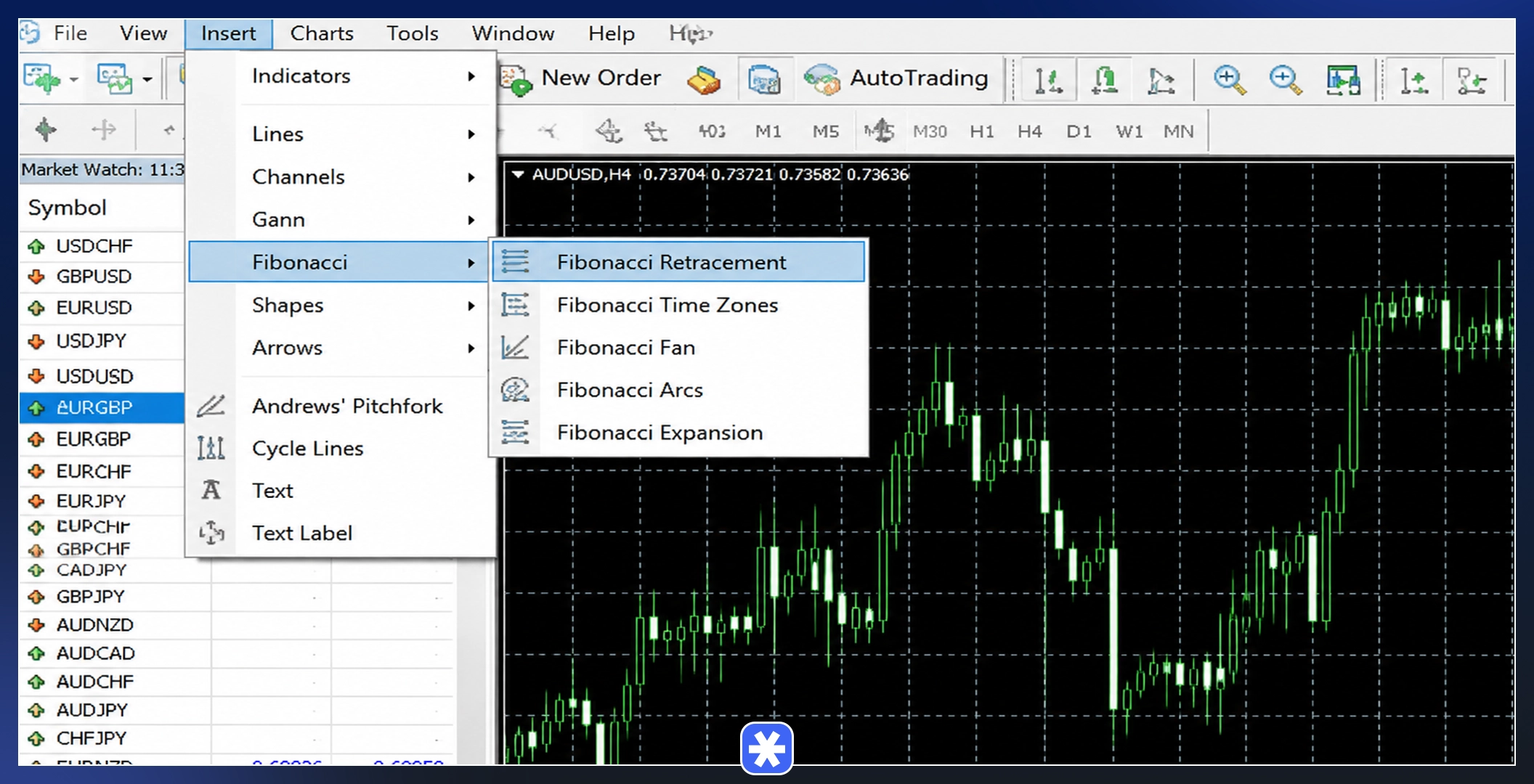
Task: Click the Fibonacci Time Zones icon
Action: (515, 305)
